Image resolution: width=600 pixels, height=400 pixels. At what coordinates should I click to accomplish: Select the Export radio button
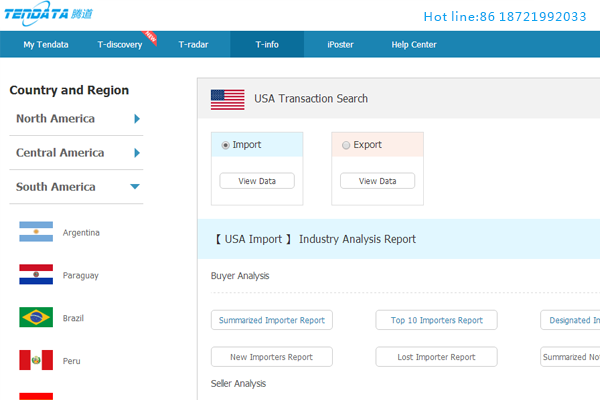[x=346, y=145]
